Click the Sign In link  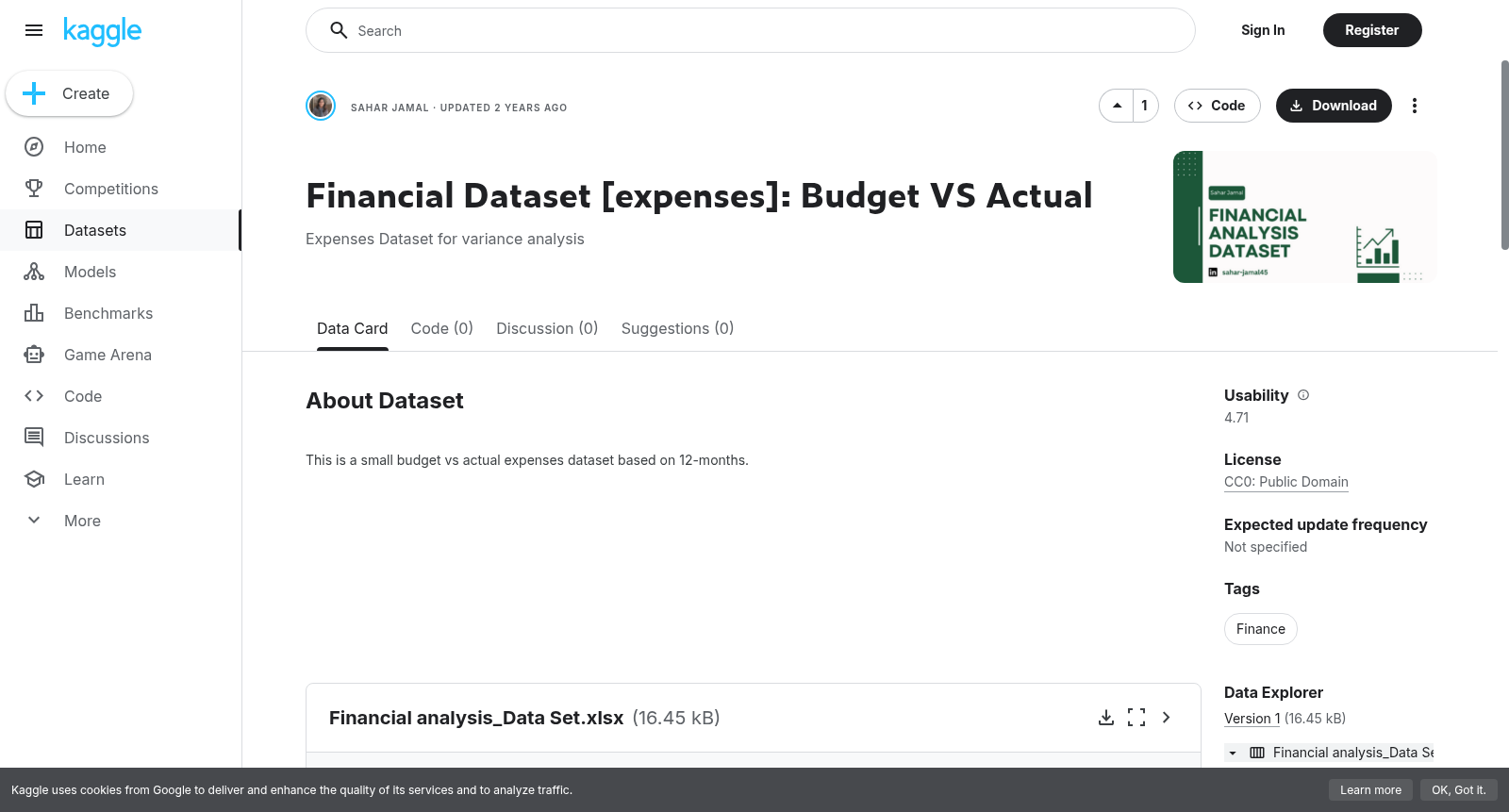1263,30
